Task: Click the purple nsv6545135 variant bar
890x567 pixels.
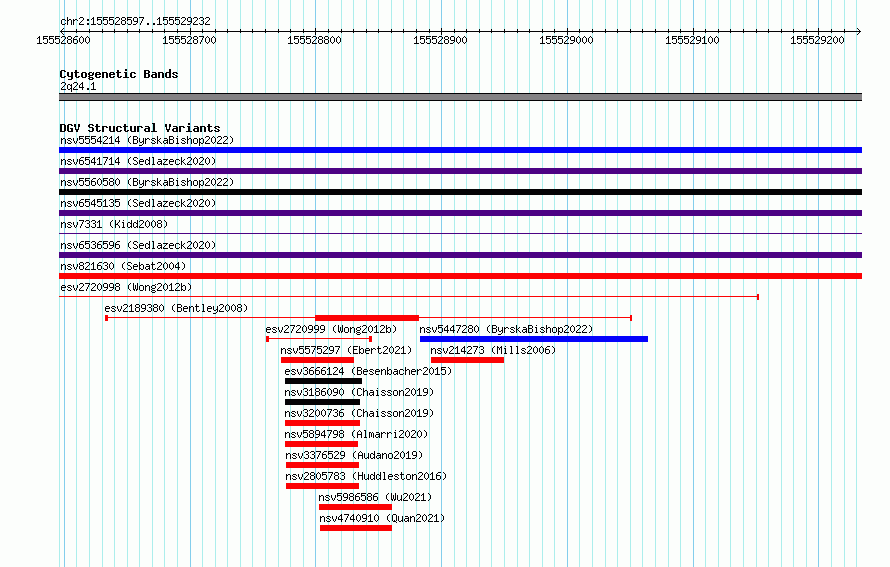Action: pyautogui.click(x=460, y=213)
